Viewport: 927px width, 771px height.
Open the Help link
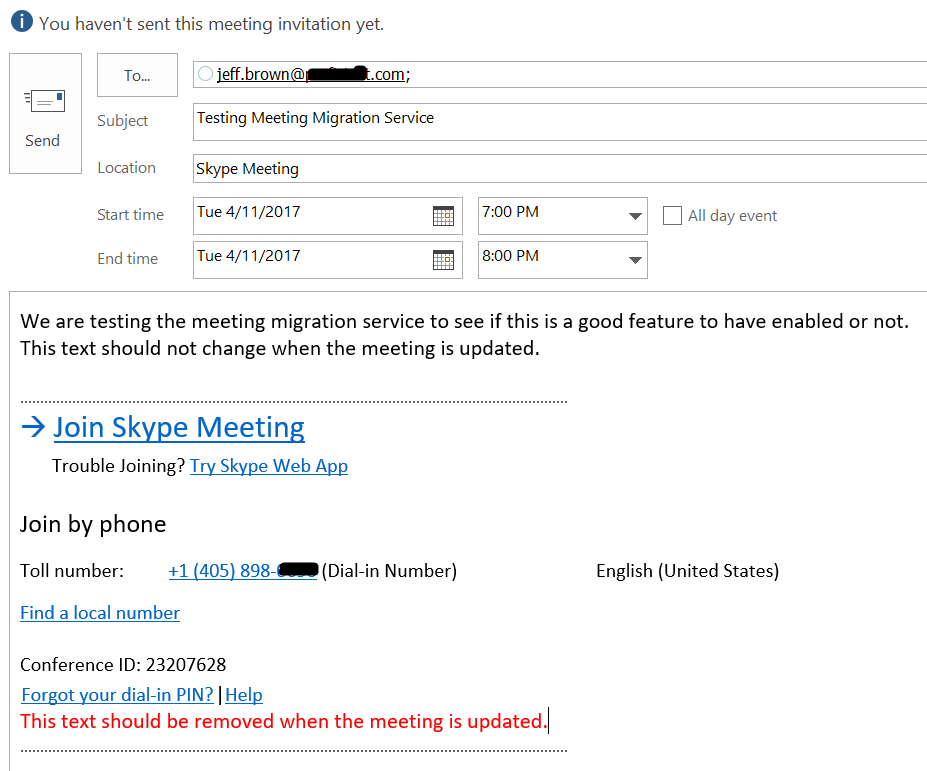click(x=244, y=695)
